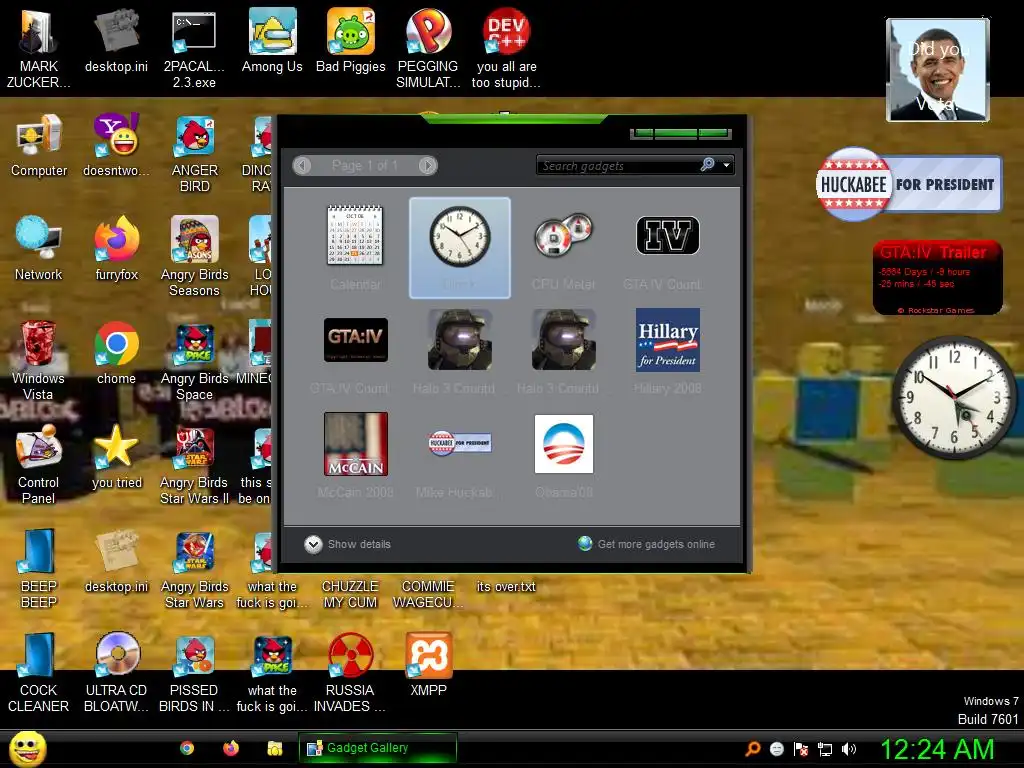This screenshot has width=1024, height=768.
Task: Open the search gadgets dropdown arrow
Action: coord(727,166)
